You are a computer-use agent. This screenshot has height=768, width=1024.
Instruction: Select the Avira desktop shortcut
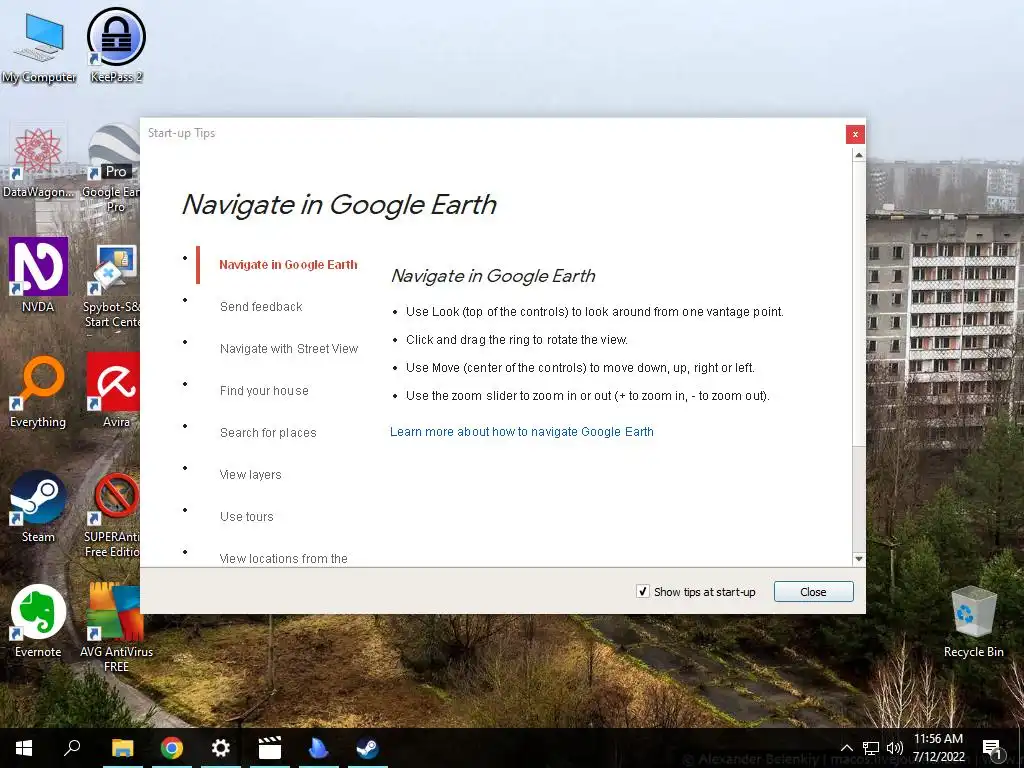coord(114,390)
